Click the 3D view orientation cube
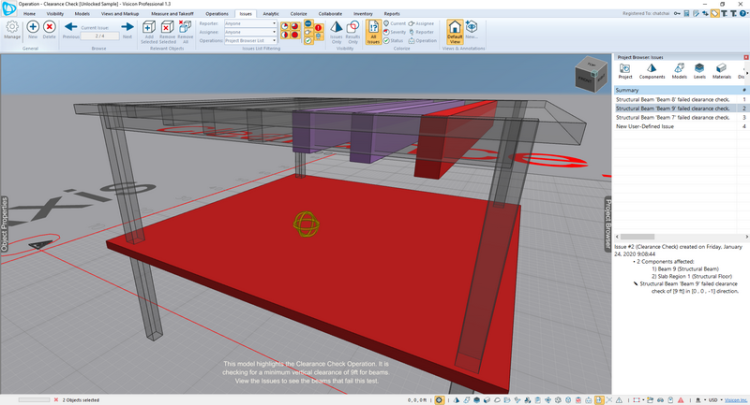 (589, 74)
